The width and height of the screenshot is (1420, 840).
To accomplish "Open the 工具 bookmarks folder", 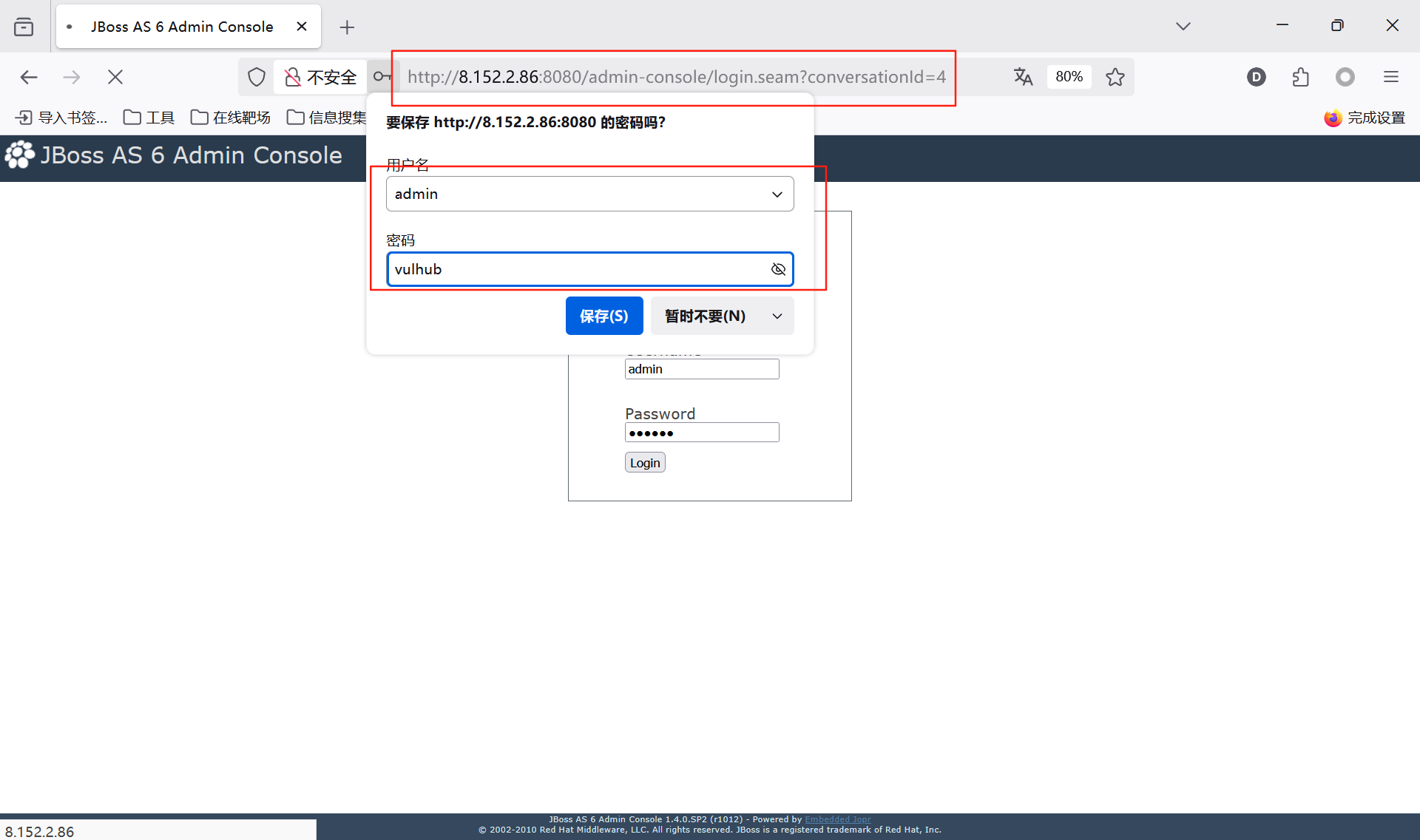I will coord(149,118).
